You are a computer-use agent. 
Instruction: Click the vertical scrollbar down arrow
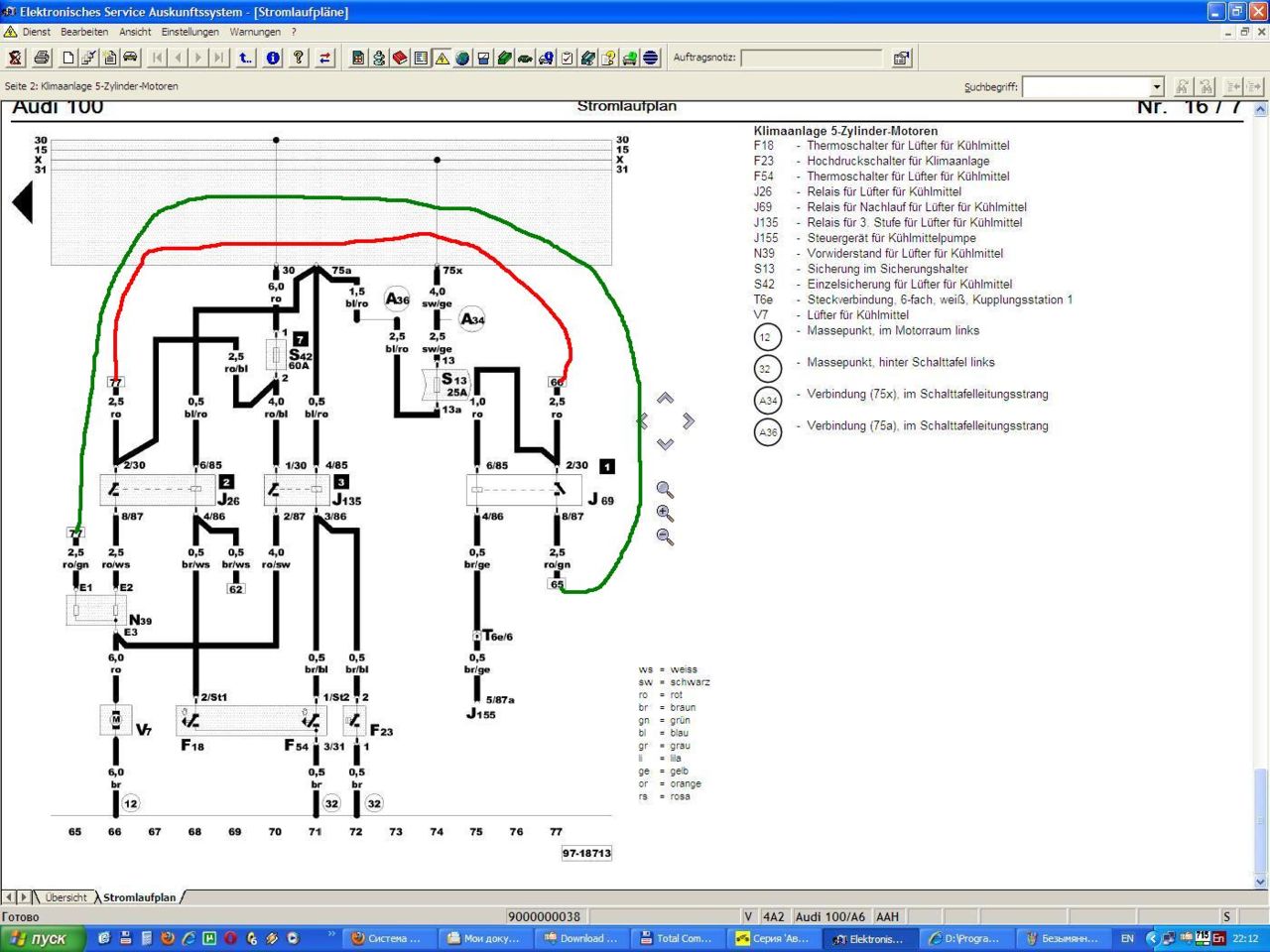click(x=1261, y=882)
